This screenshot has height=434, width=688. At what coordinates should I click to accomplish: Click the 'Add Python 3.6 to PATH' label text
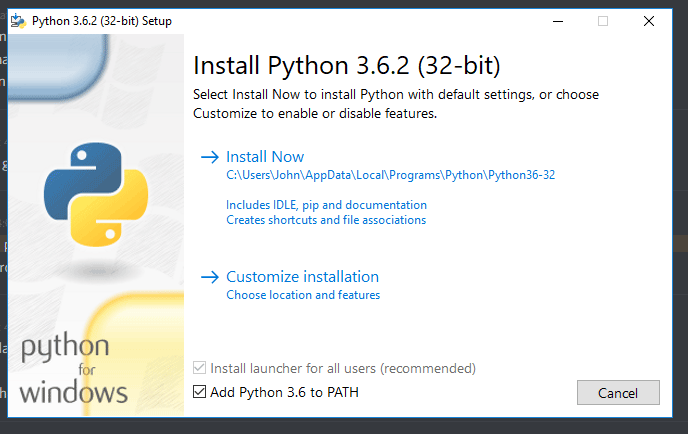(x=284, y=392)
